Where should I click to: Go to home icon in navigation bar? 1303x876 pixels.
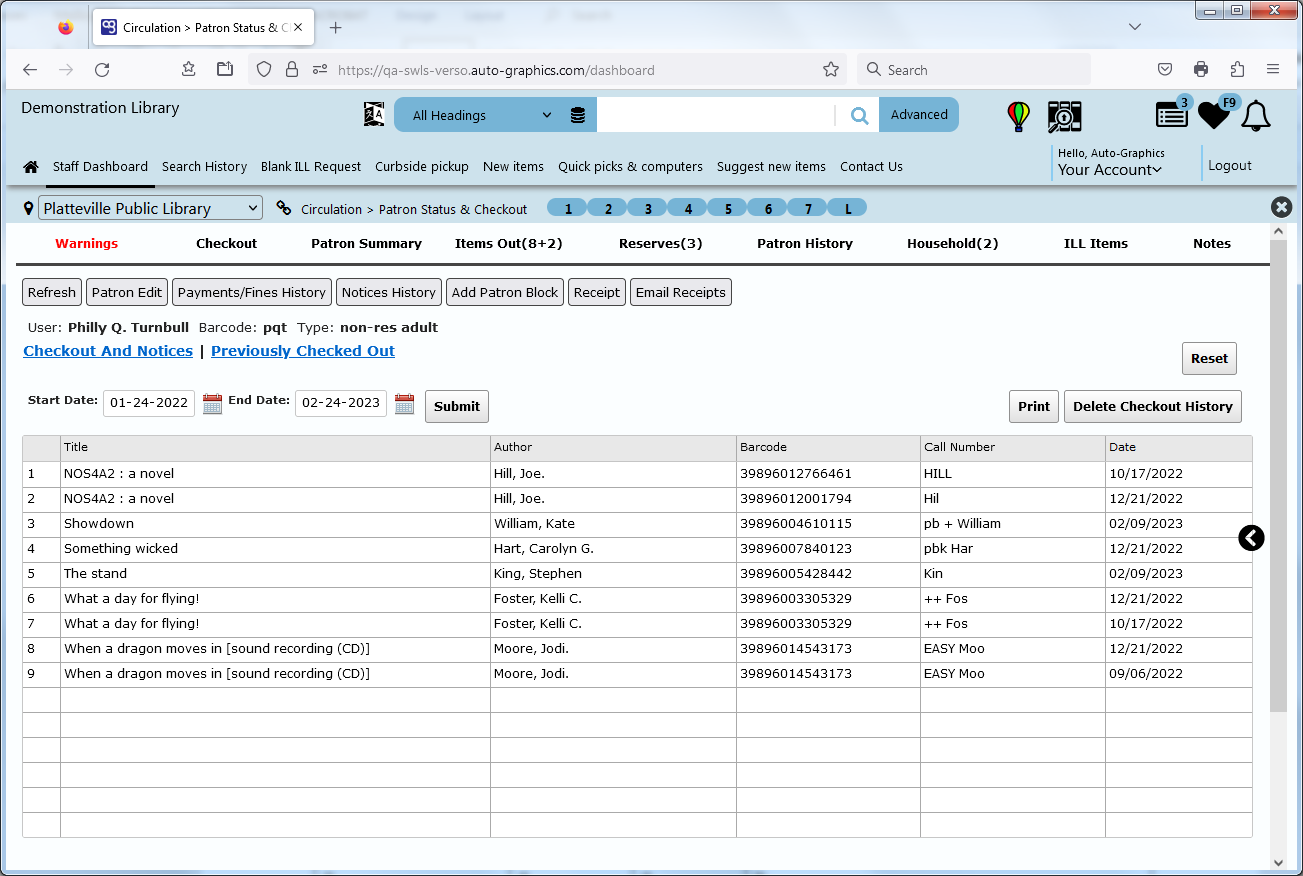click(x=31, y=167)
